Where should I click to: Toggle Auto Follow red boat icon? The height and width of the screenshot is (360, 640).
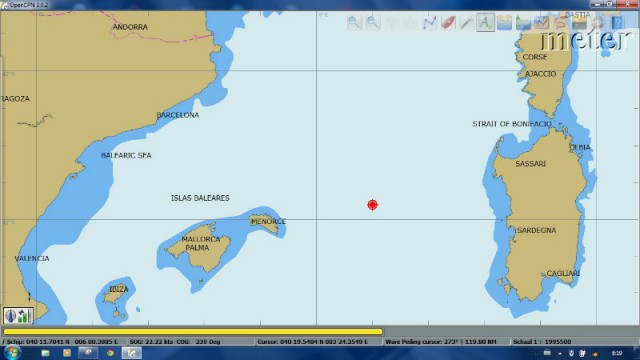[x=448, y=23]
